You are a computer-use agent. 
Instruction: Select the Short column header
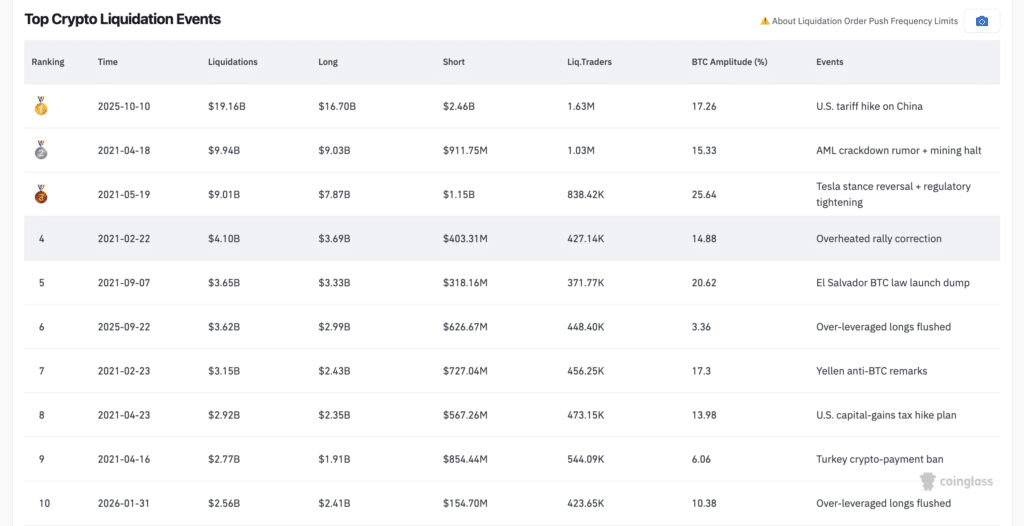[x=453, y=62]
